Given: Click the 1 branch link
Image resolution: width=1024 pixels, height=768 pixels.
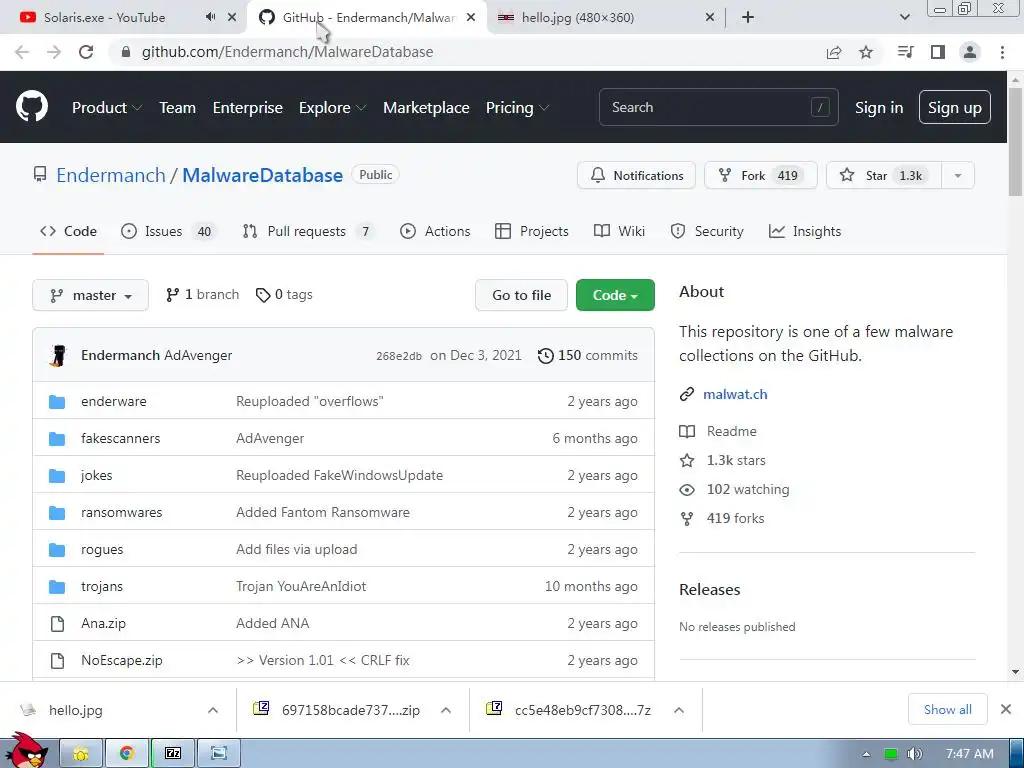Looking at the screenshot, I should click(x=202, y=295).
